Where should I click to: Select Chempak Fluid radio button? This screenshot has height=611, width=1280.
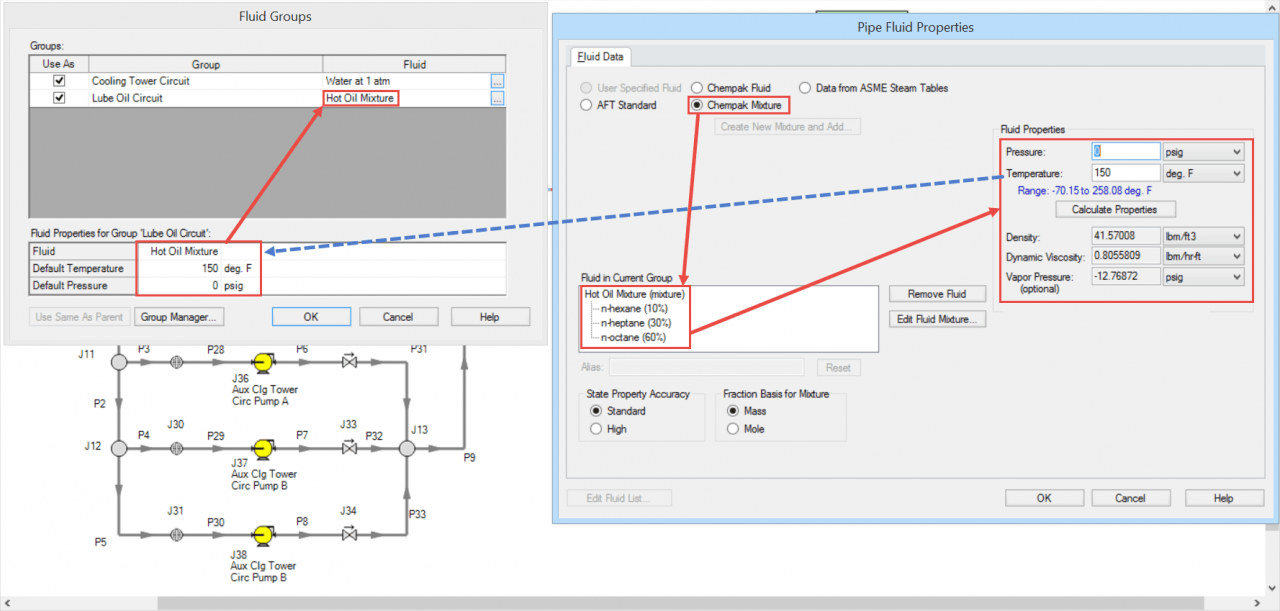(697, 88)
